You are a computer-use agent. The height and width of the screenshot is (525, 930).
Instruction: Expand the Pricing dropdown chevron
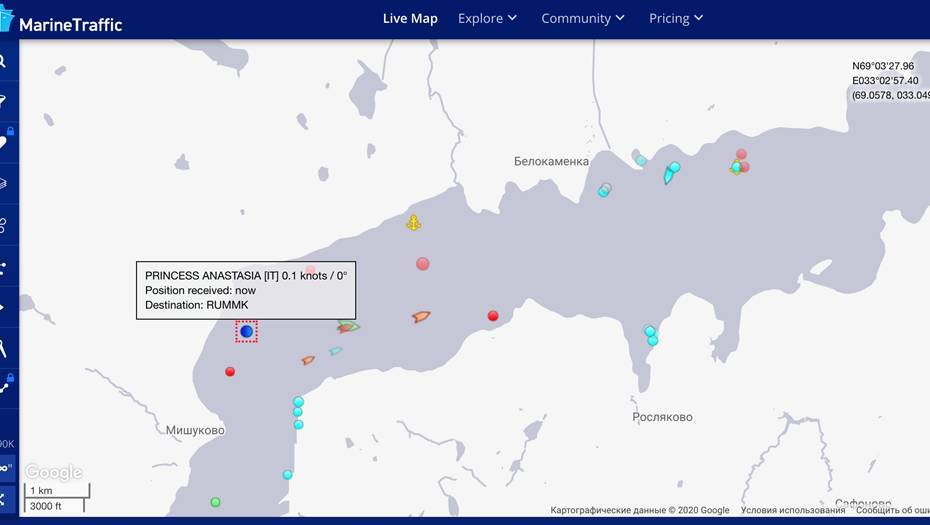699,18
